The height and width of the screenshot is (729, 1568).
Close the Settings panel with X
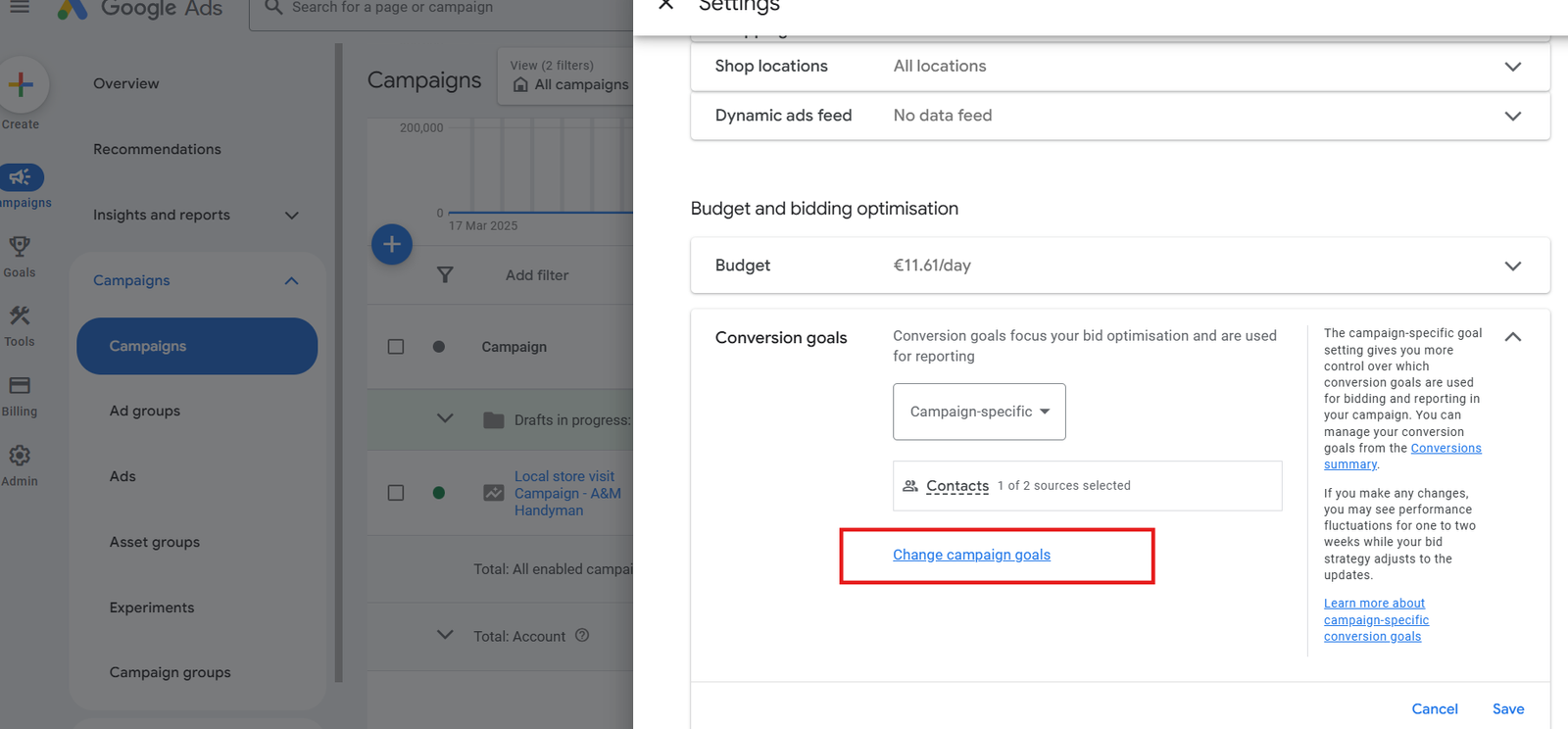click(x=665, y=5)
